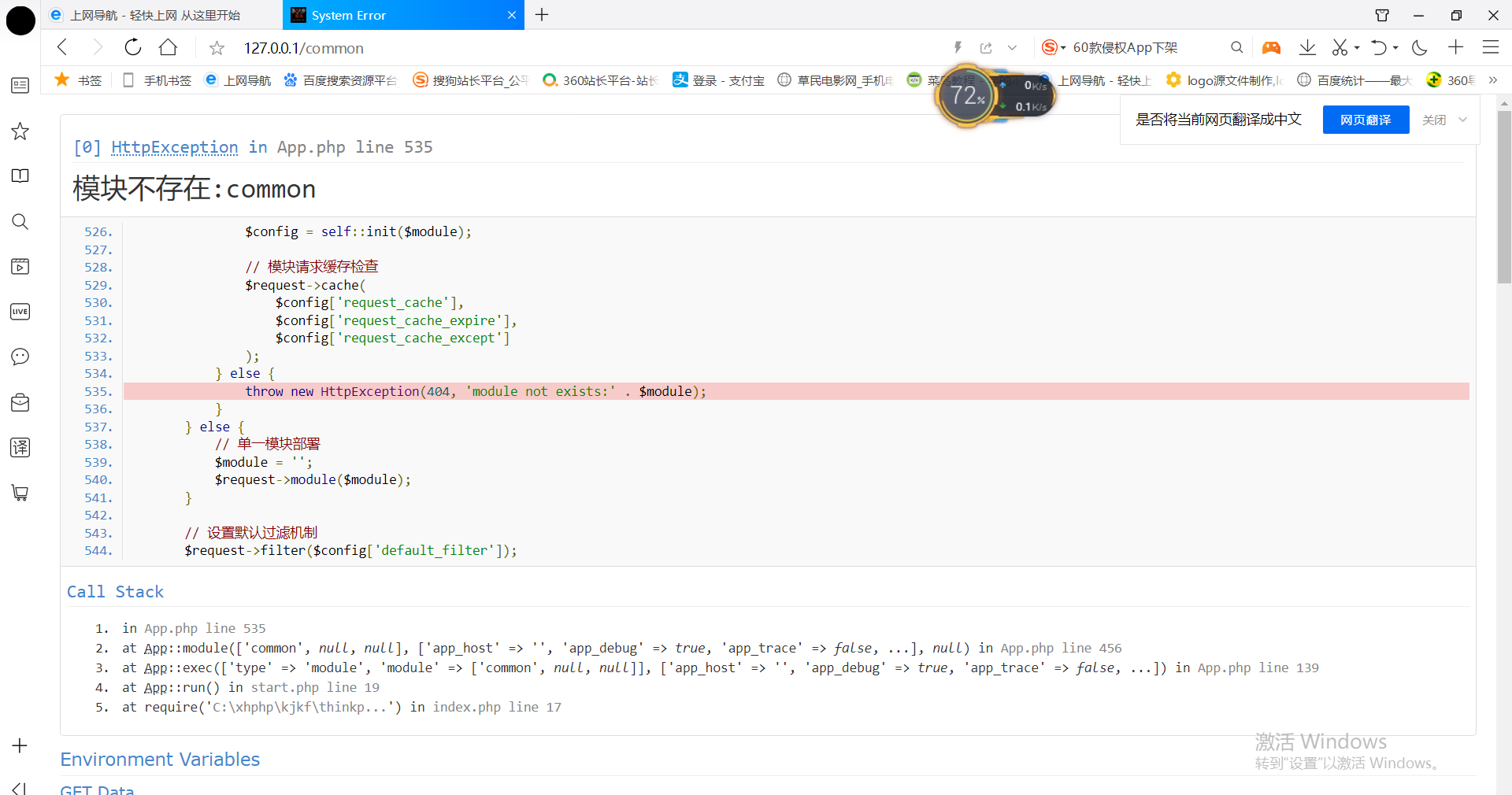Toggle night mode moon icon
The height and width of the screenshot is (795, 1512).
[x=1420, y=47]
